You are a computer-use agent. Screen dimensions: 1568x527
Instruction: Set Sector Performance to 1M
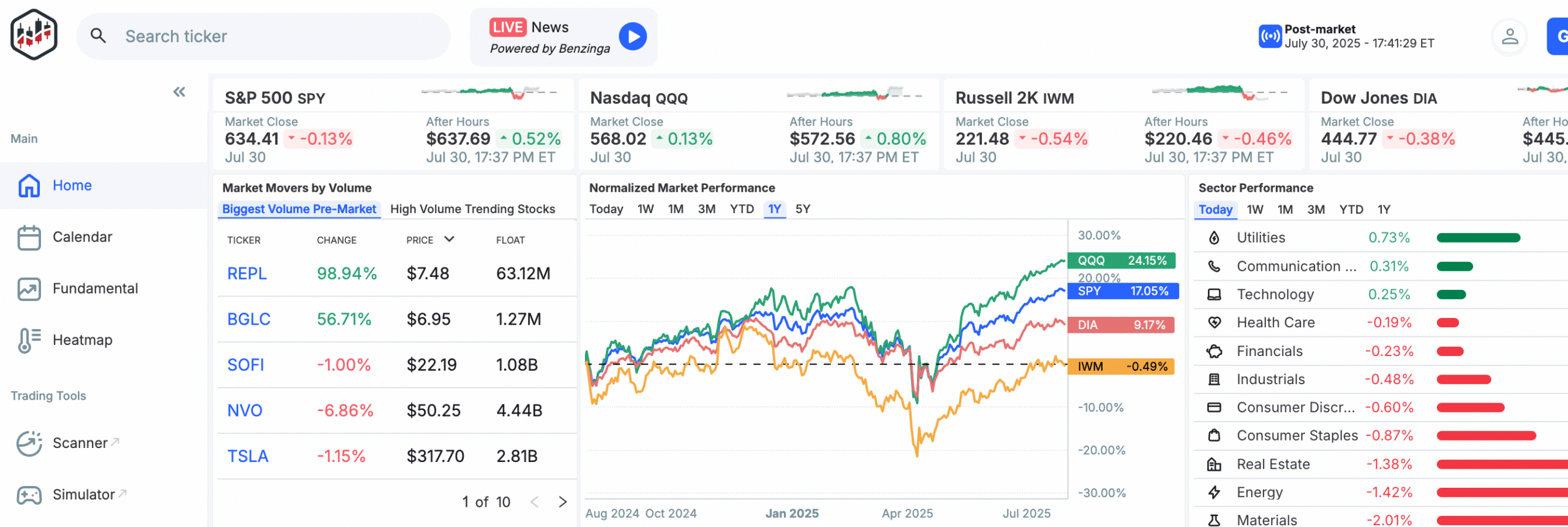(x=1285, y=210)
